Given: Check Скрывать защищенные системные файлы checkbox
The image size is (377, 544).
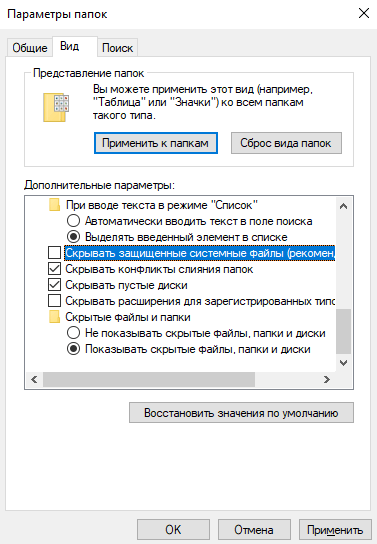Looking at the screenshot, I should [54, 253].
